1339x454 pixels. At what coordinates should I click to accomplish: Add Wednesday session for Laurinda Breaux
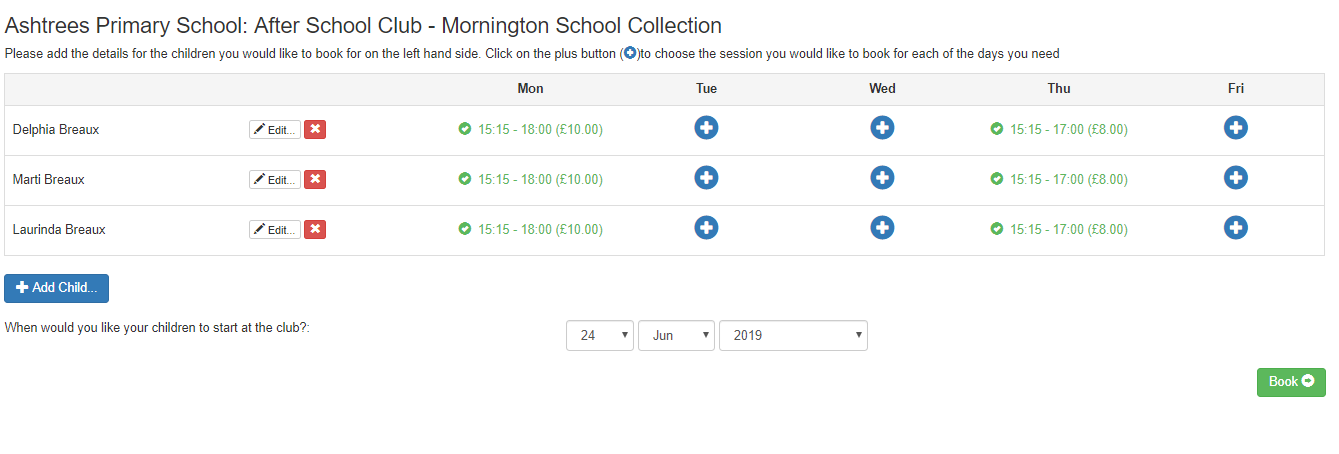point(882,228)
